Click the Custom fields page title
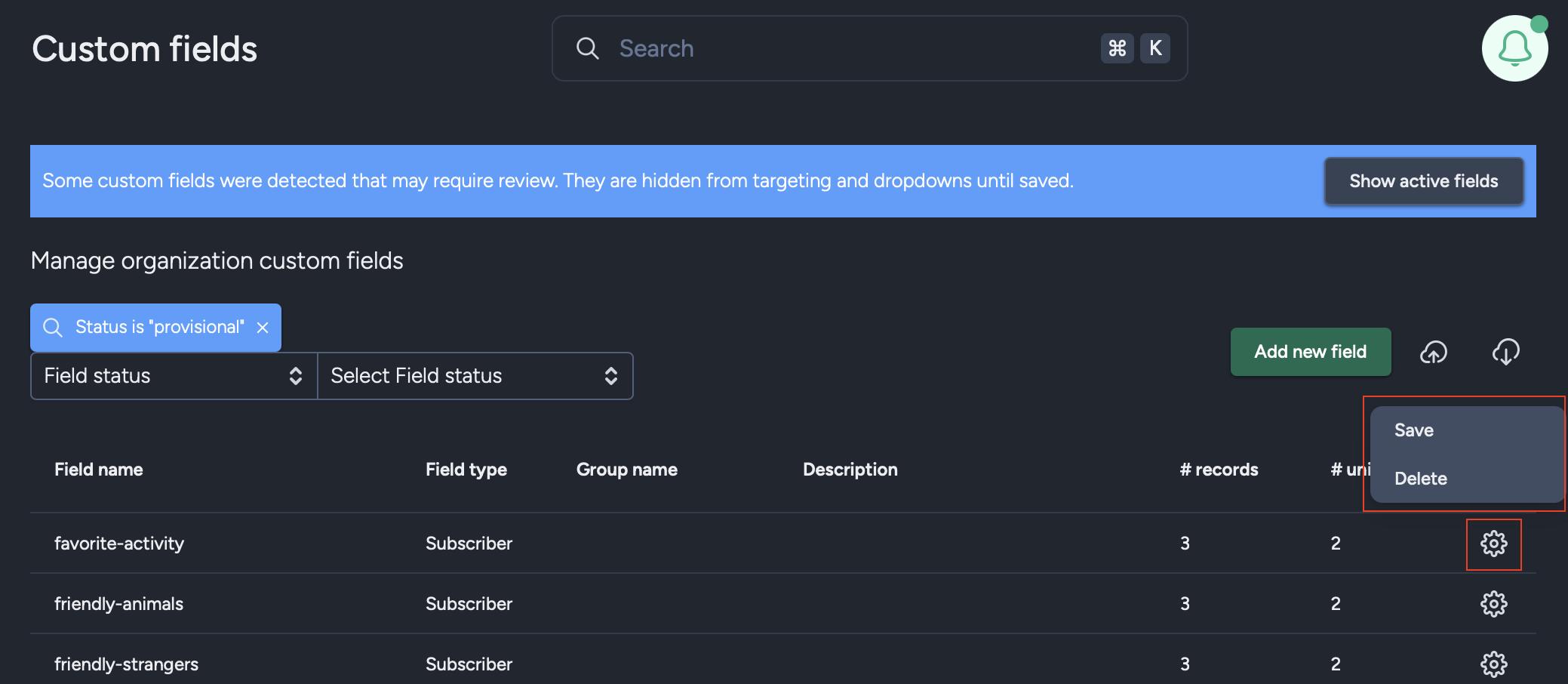Viewport: 1568px width, 684px height. click(145, 49)
